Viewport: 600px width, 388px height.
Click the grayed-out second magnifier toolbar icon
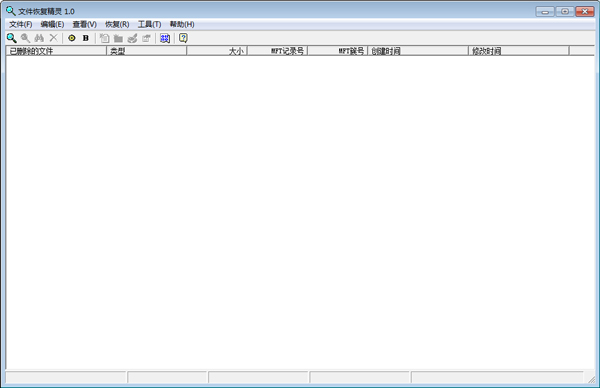click(25, 38)
